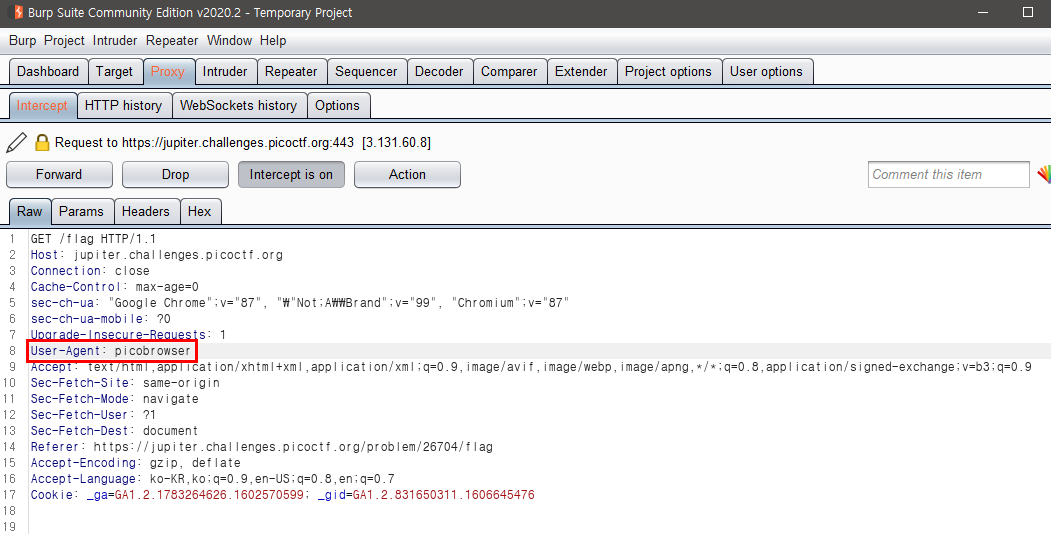Open the Extender tab

click(x=581, y=71)
